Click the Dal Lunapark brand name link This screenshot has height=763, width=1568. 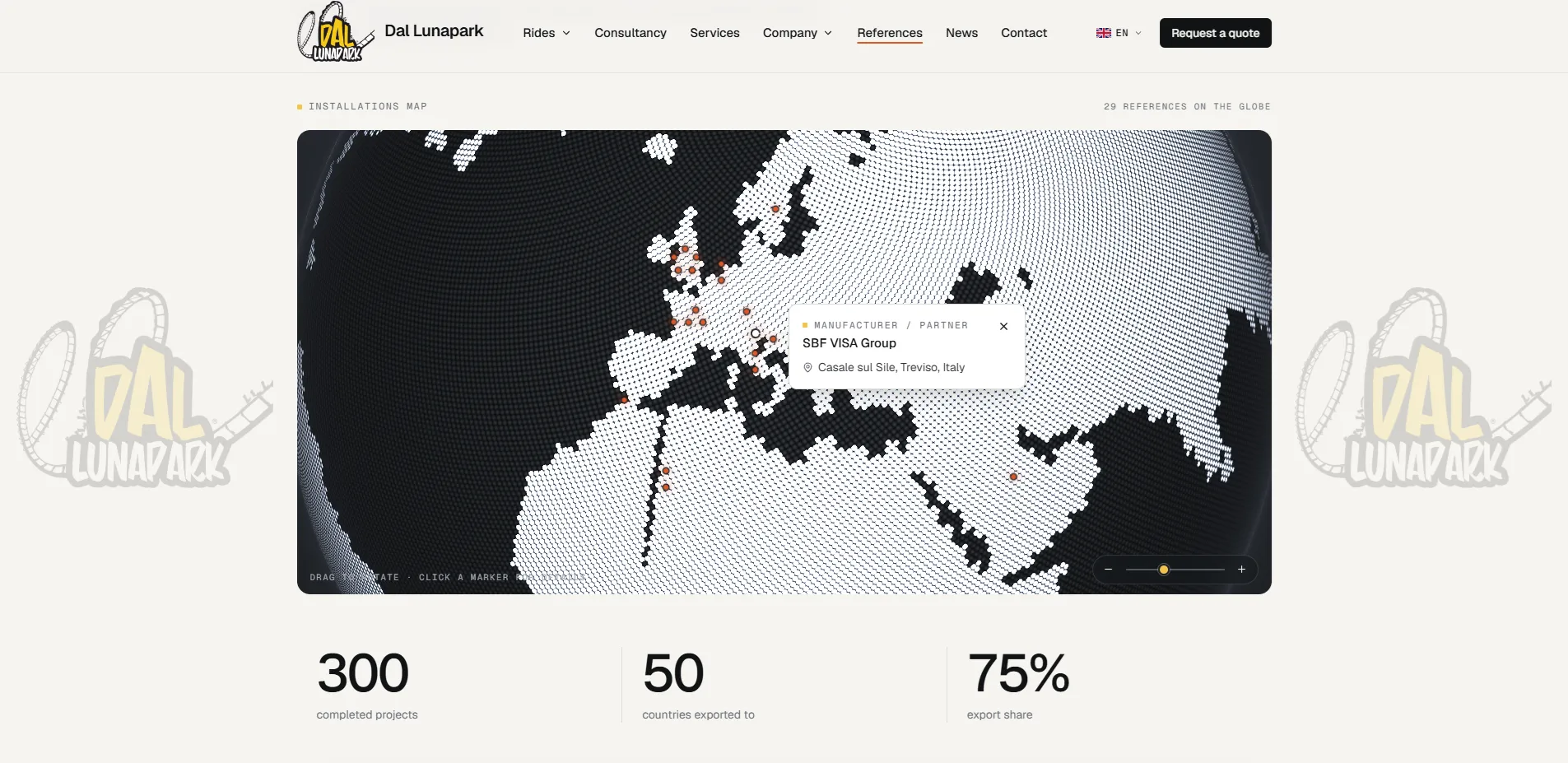pyautogui.click(x=434, y=31)
